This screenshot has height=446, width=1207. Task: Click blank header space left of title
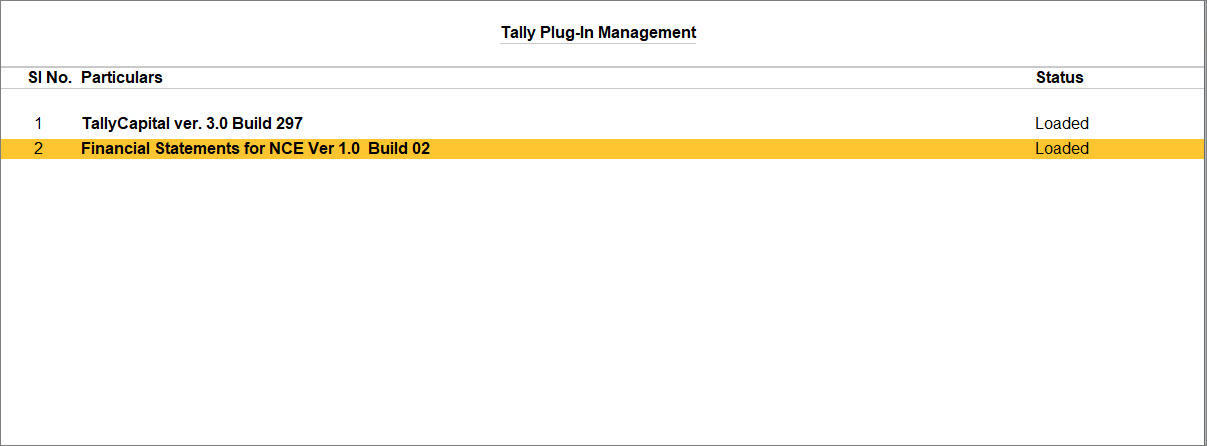coord(250,32)
